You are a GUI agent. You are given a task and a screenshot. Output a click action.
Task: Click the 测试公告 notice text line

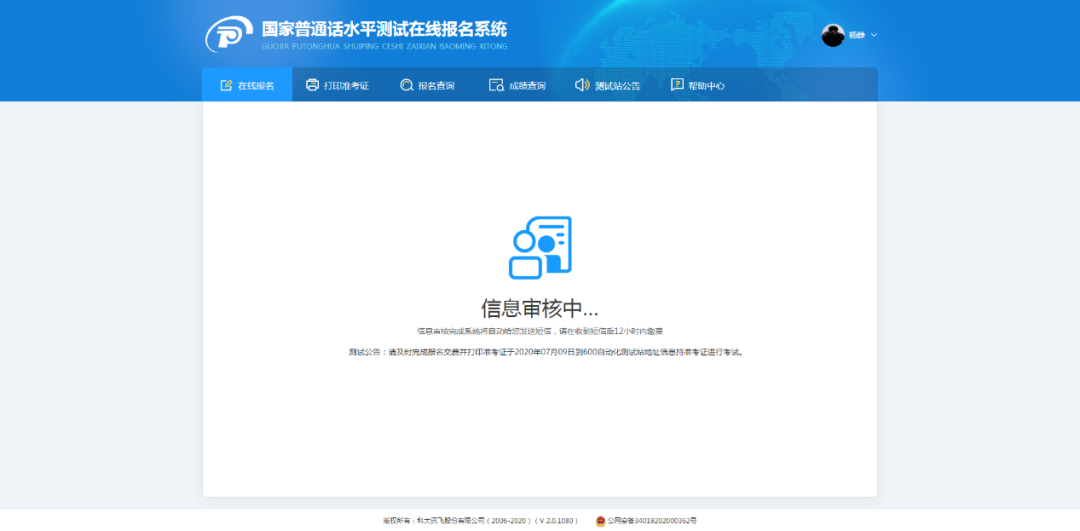pos(546,352)
